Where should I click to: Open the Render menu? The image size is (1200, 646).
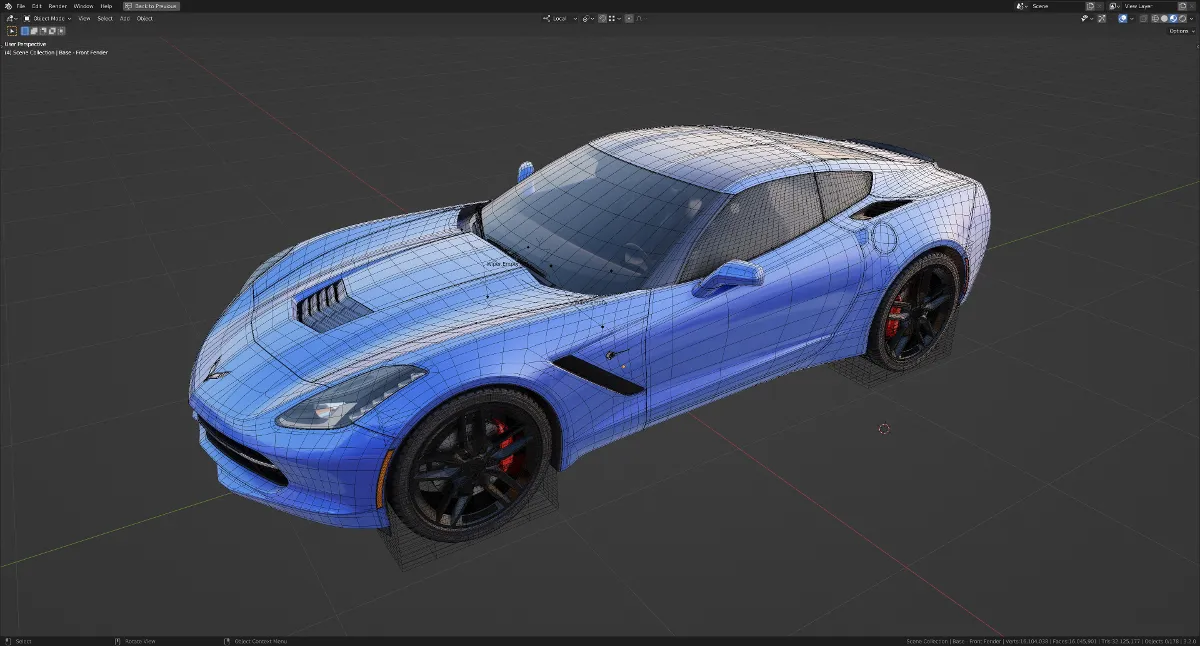(58, 6)
